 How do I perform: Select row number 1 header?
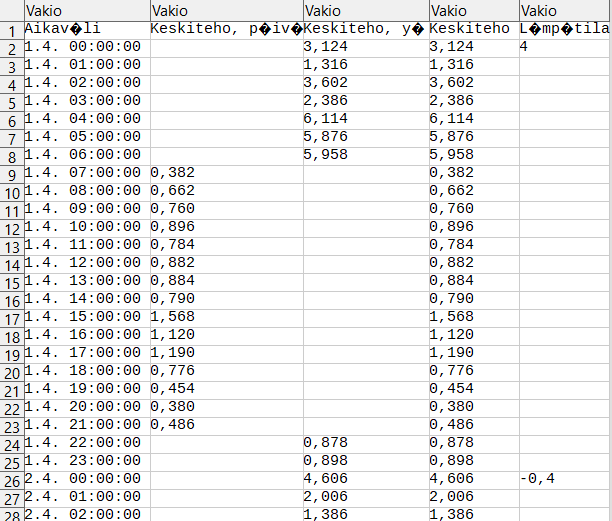pos(11,30)
